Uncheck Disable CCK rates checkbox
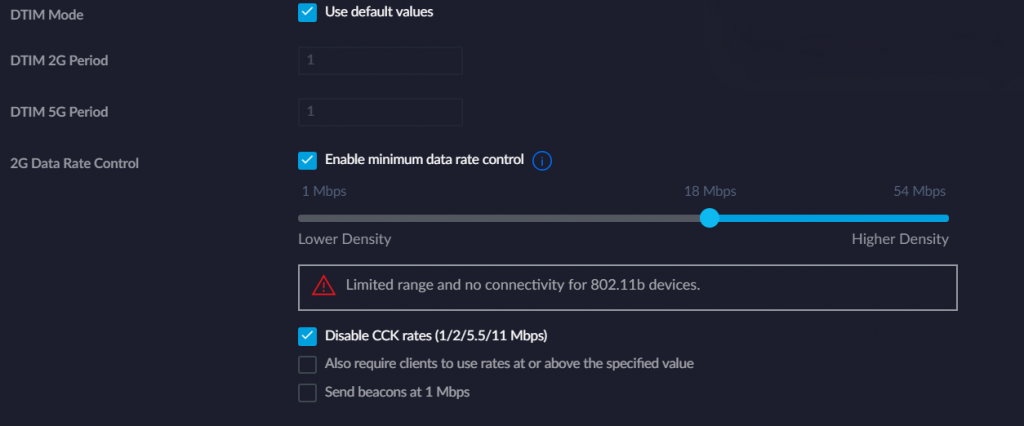Screen dimensions: 1024x426 tap(308, 335)
